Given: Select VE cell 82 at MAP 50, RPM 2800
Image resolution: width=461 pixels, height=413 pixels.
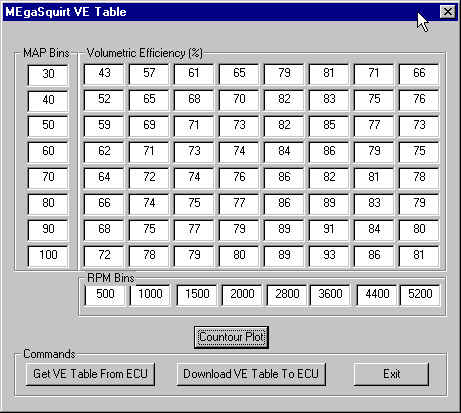Looking at the screenshot, I should pyautogui.click(x=284, y=126).
